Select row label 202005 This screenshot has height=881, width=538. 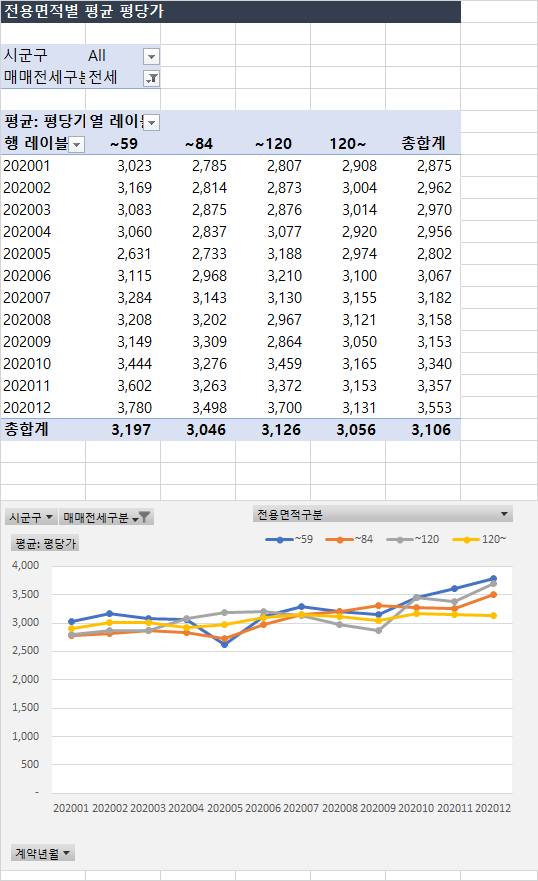(43, 254)
